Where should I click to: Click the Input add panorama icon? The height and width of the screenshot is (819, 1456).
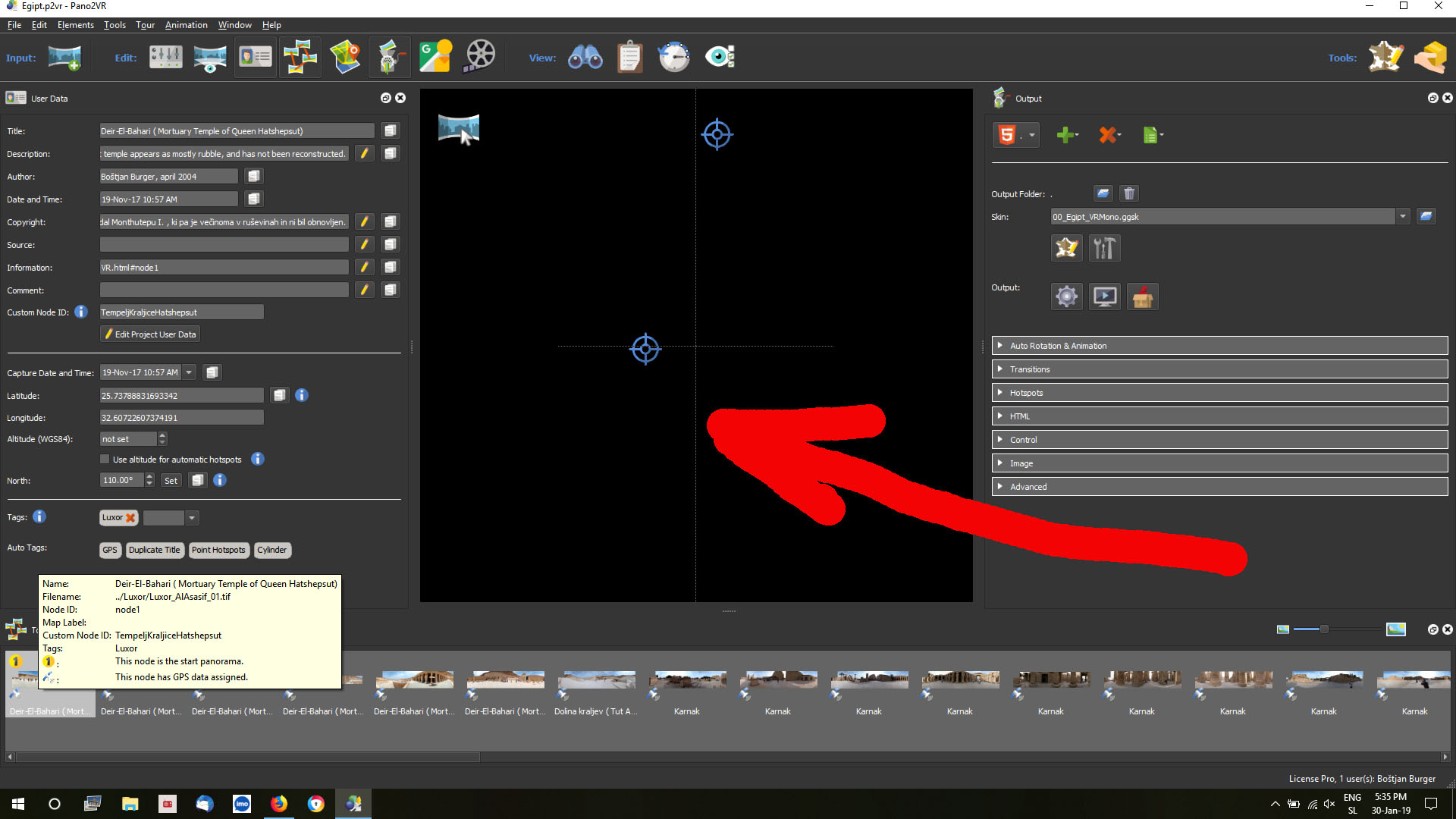coord(64,58)
